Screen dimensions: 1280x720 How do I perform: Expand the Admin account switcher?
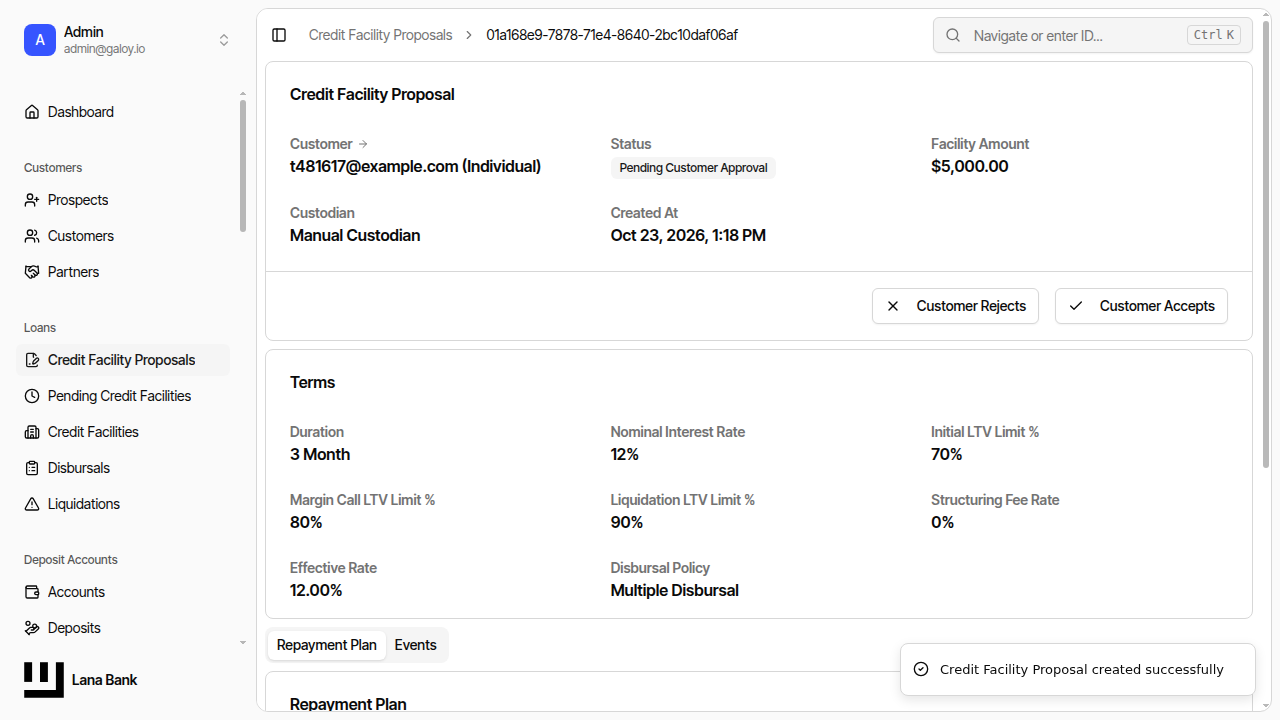(224, 40)
